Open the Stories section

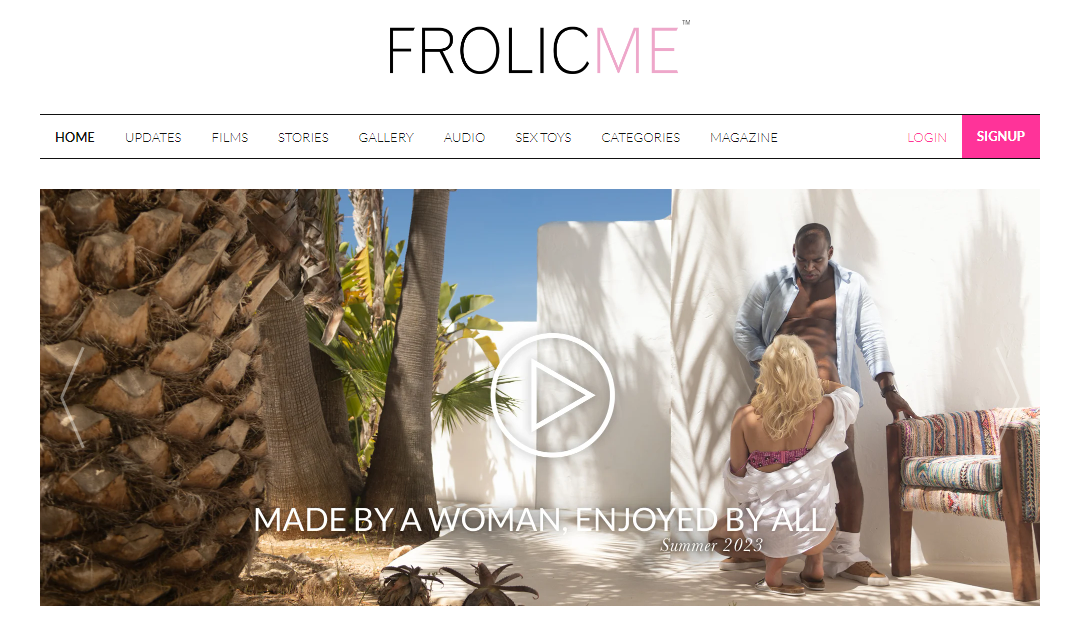click(x=303, y=137)
